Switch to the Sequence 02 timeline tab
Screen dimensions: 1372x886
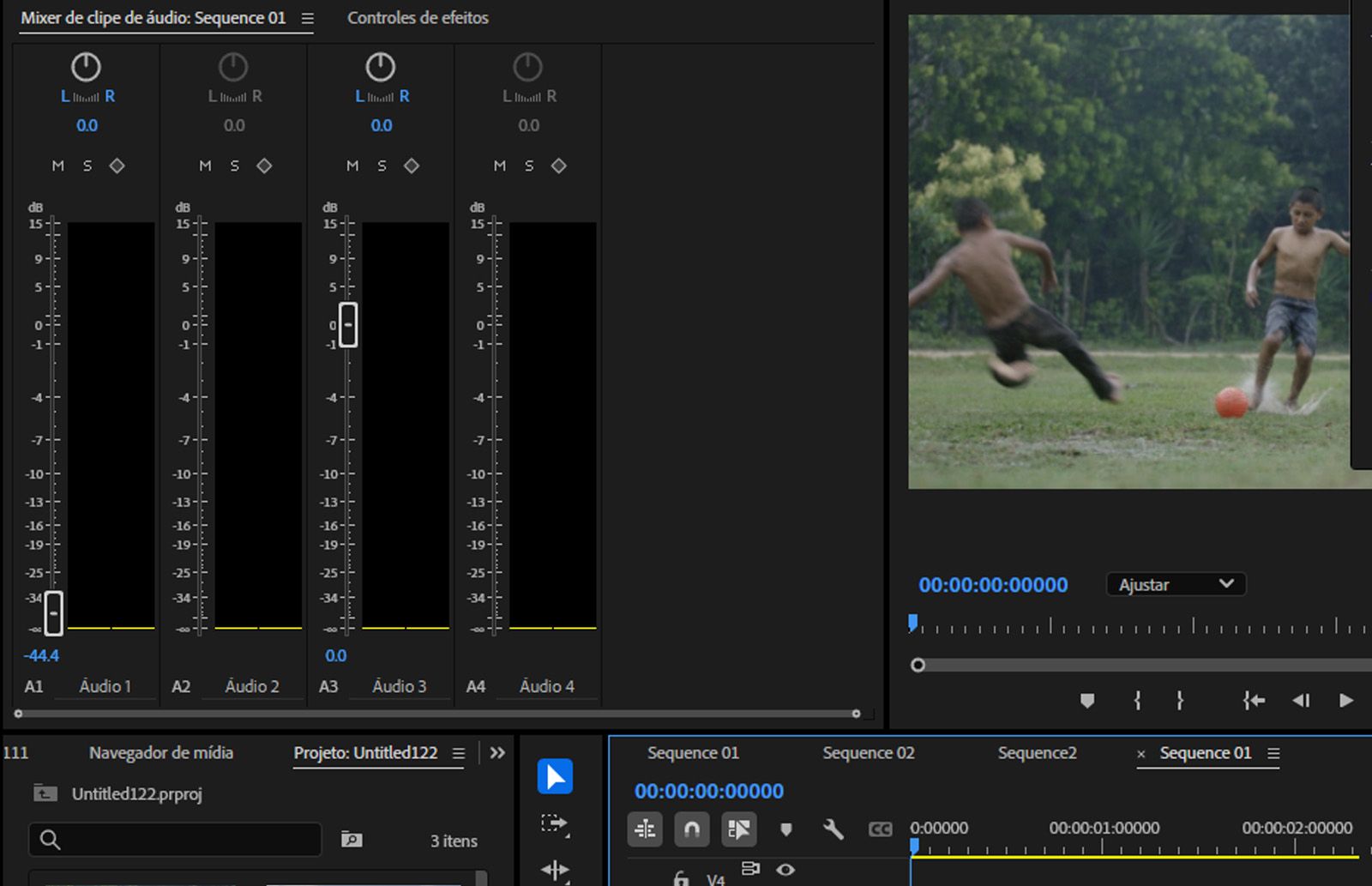pos(868,753)
